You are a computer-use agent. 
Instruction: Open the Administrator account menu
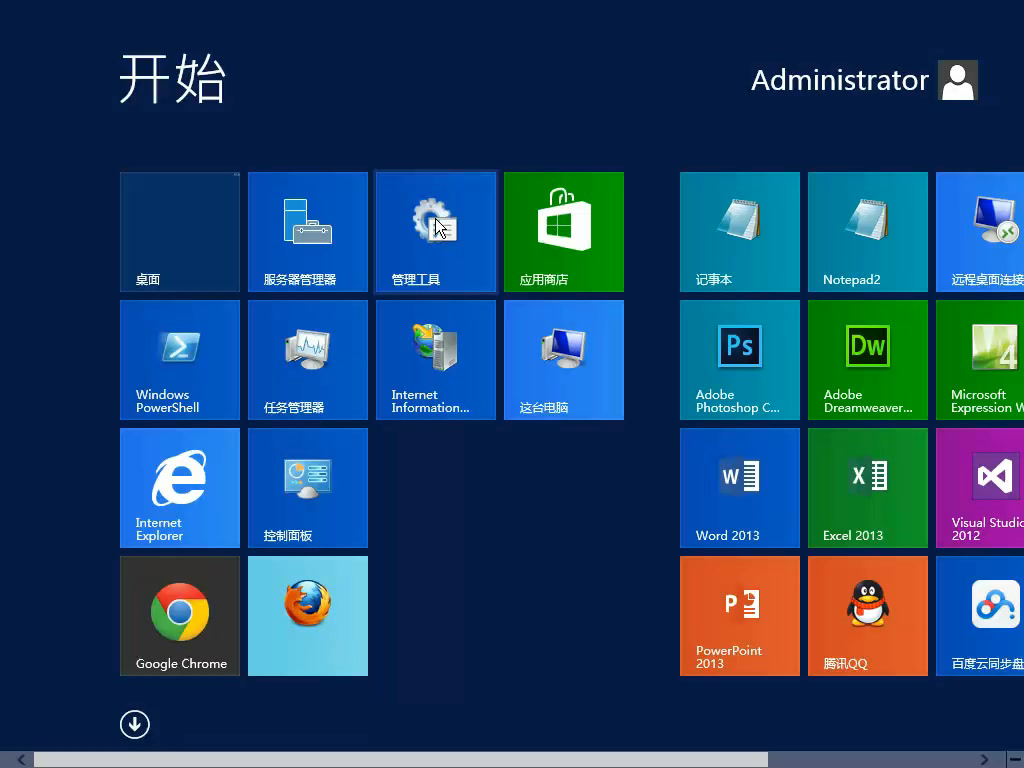pos(840,81)
